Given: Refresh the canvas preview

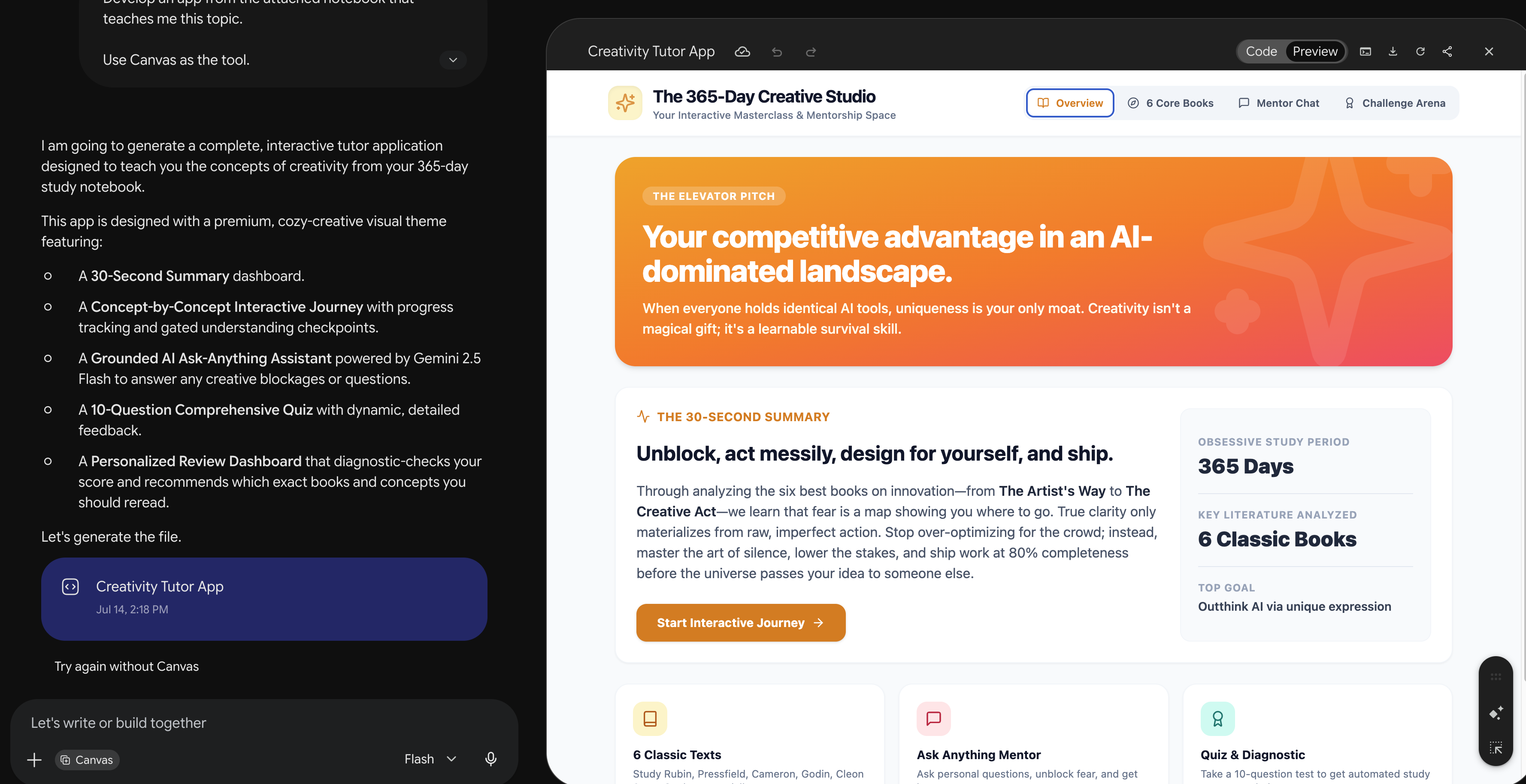Looking at the screenshot, I should pos(1420,51).
